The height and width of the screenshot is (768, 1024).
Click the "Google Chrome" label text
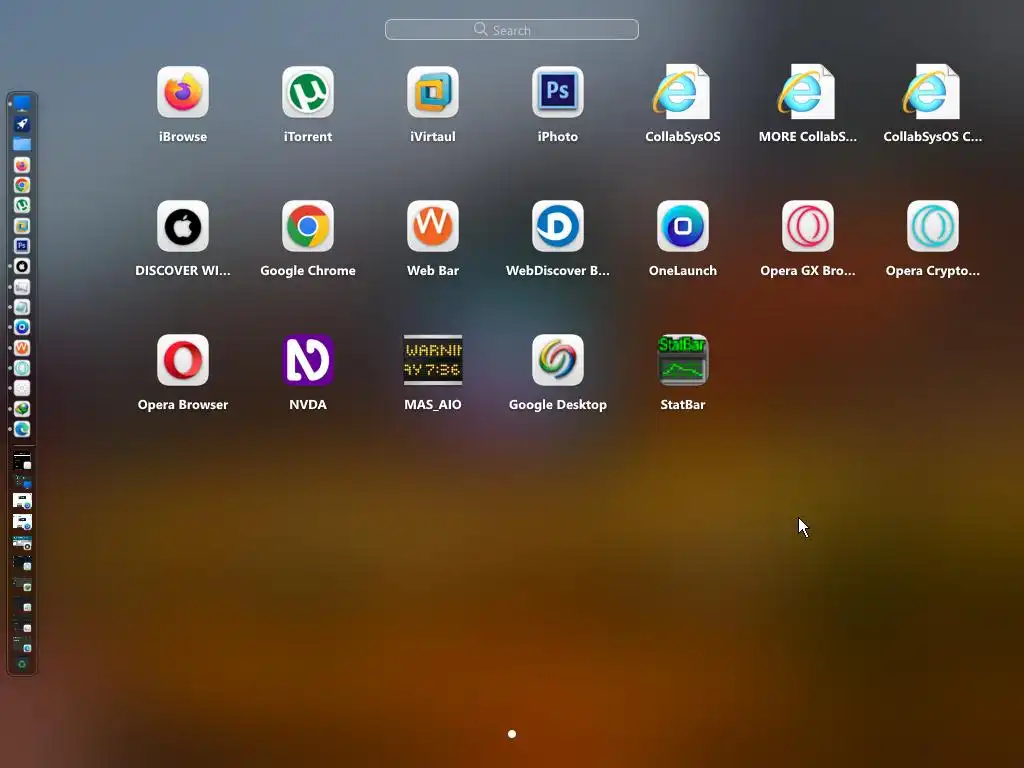pyautogui.click(x=308, y=270)
